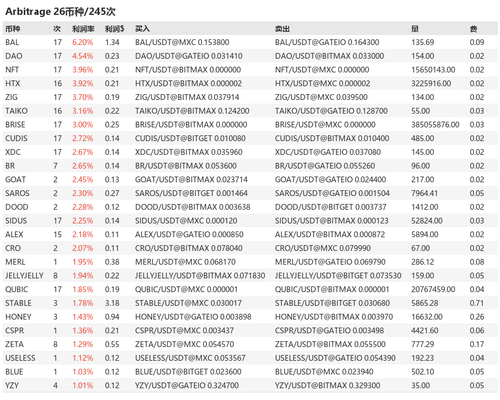This screenshot has height=400, width=500.
Task: Click the 买入 column header
Action: click(x=142, y=29)
